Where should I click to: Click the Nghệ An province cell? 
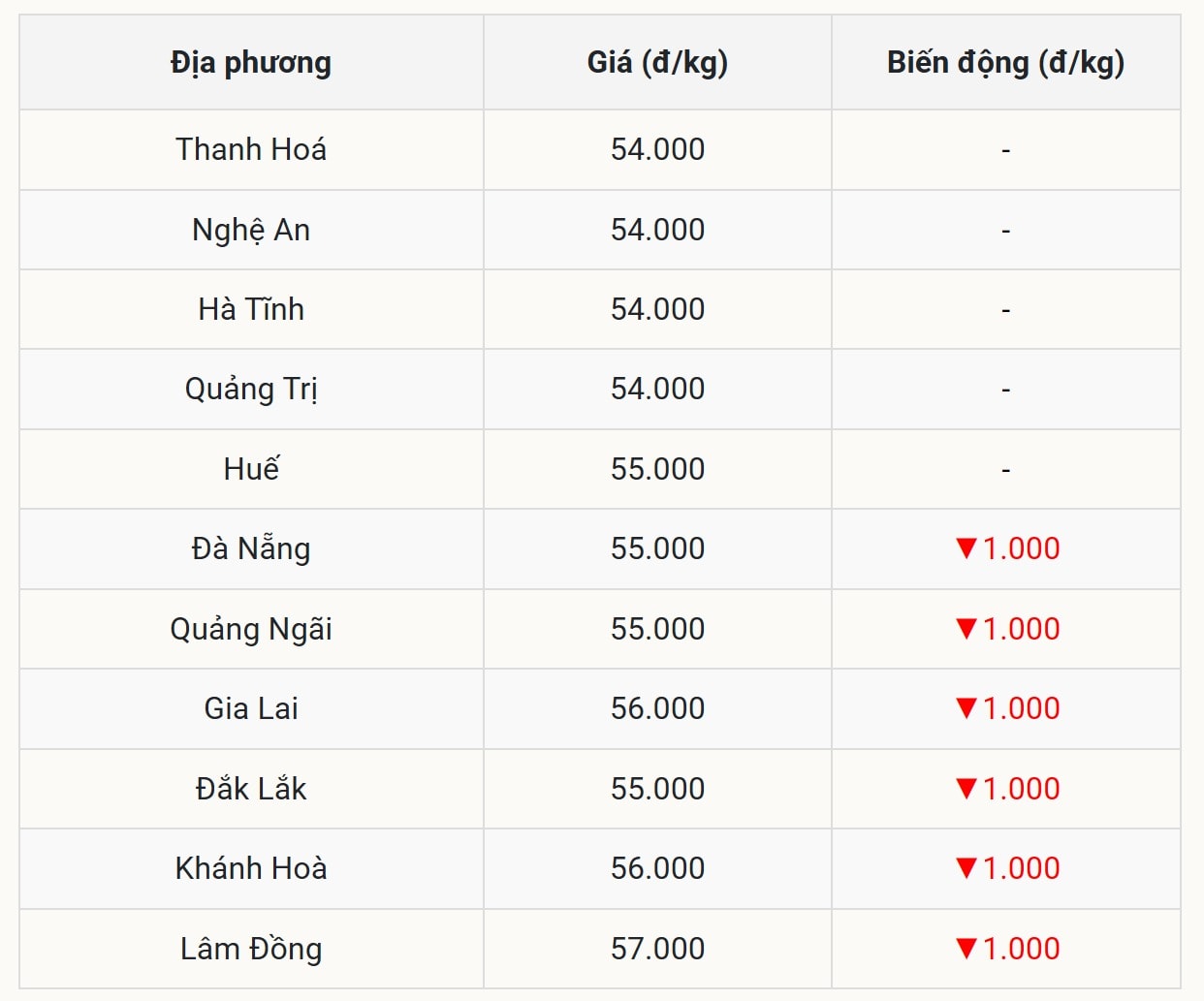click(251, 230)
